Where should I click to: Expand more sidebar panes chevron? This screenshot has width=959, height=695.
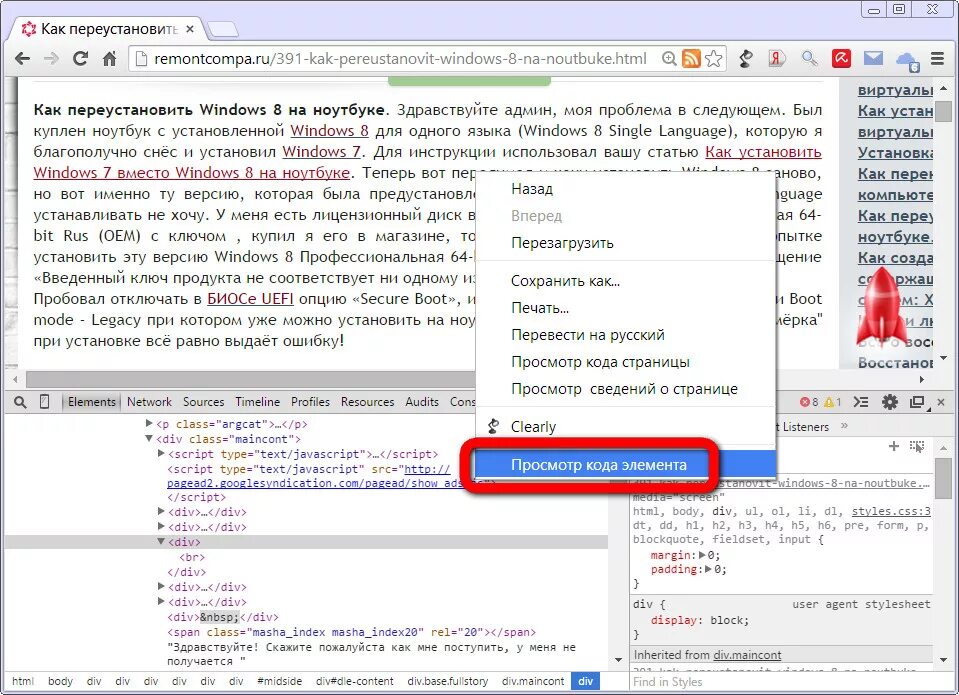(845, 426)
